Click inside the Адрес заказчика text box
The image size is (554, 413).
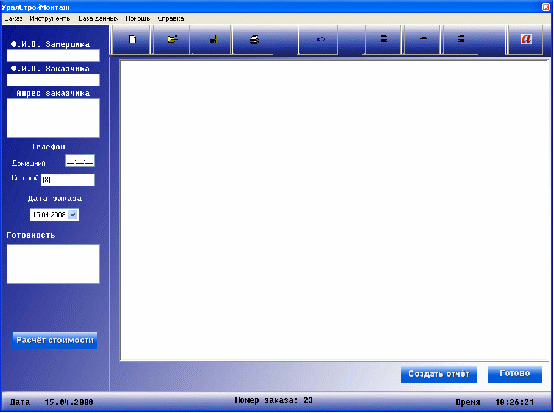[x=53, y=118]
